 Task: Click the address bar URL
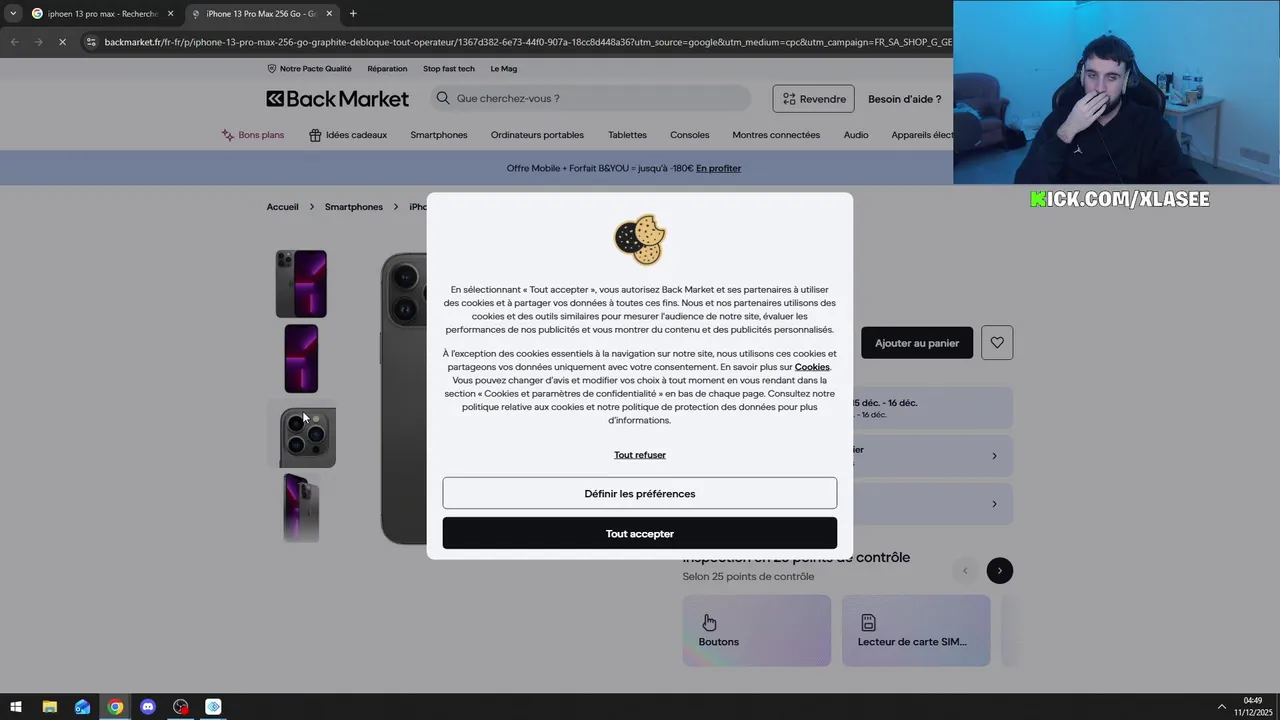point(527,42)
